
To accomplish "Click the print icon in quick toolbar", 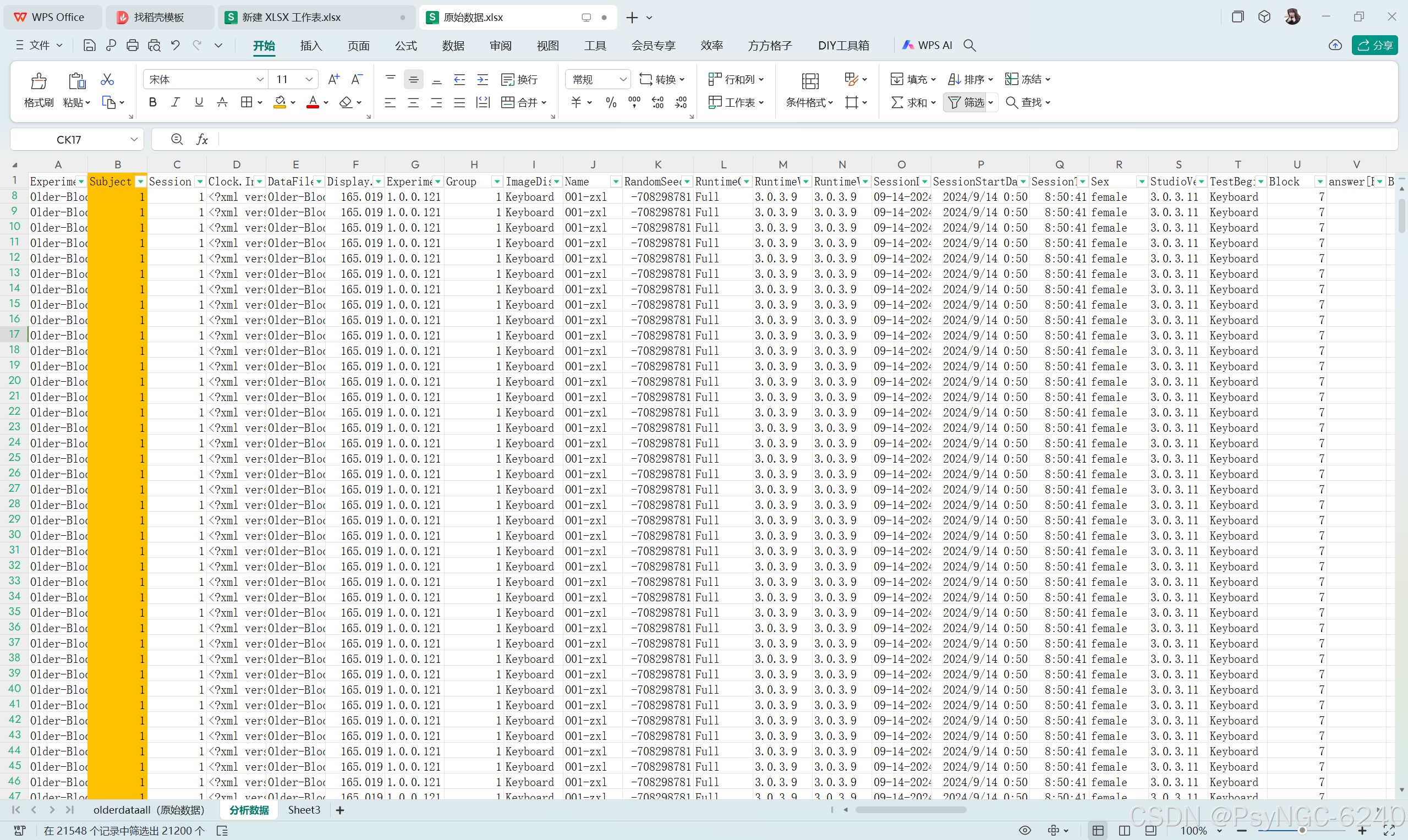I will (x=133, y=45).
